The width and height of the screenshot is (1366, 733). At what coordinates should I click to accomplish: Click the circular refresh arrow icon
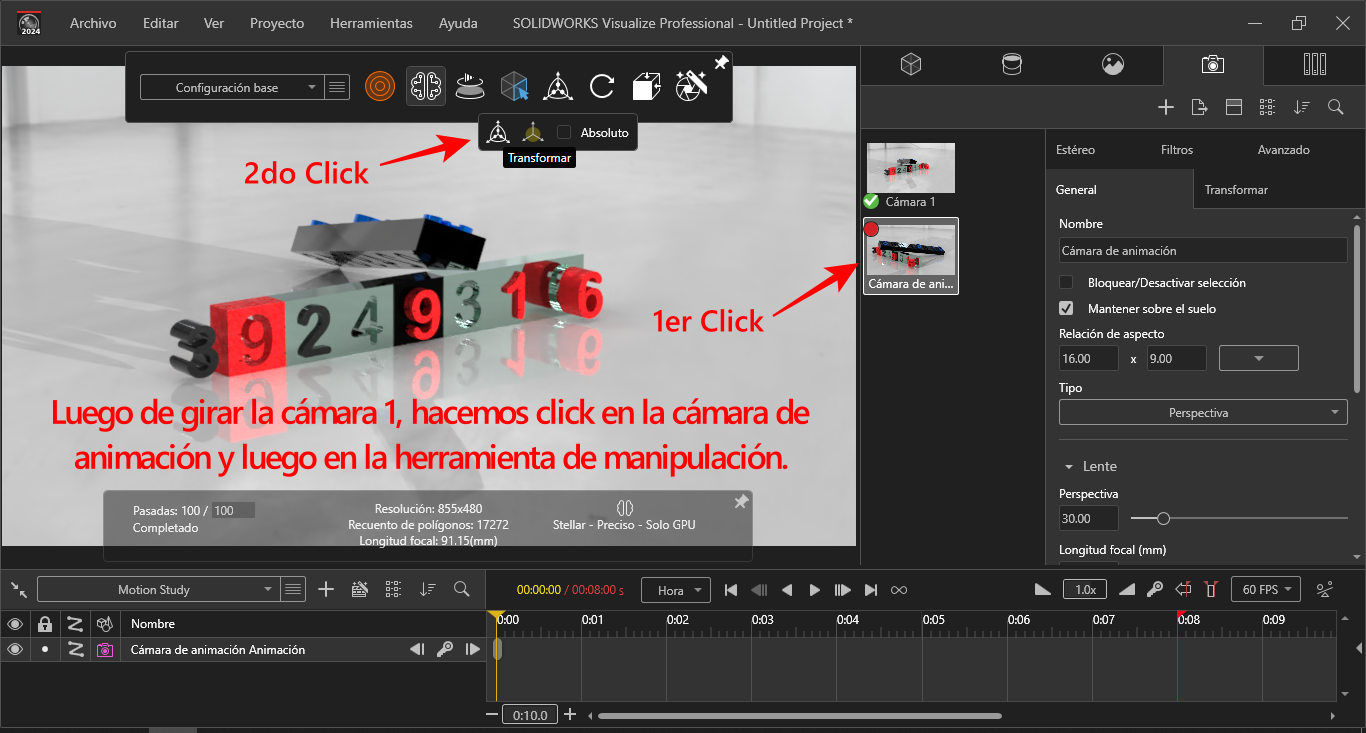[602, 87]
